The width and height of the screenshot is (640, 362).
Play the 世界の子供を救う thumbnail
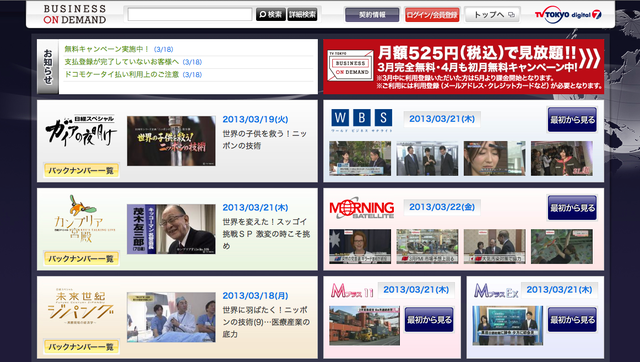(171, 141)
